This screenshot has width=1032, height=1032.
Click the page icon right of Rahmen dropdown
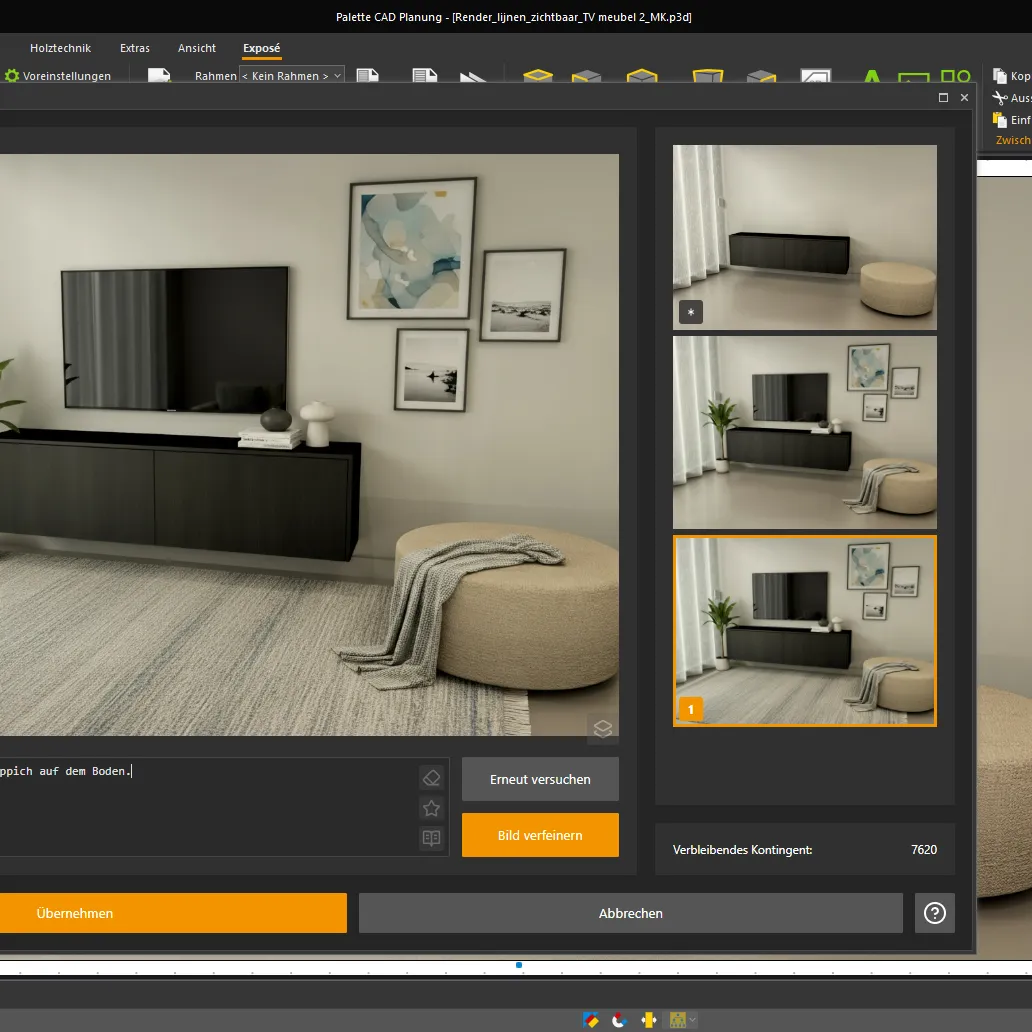click(x=367, y=75)
